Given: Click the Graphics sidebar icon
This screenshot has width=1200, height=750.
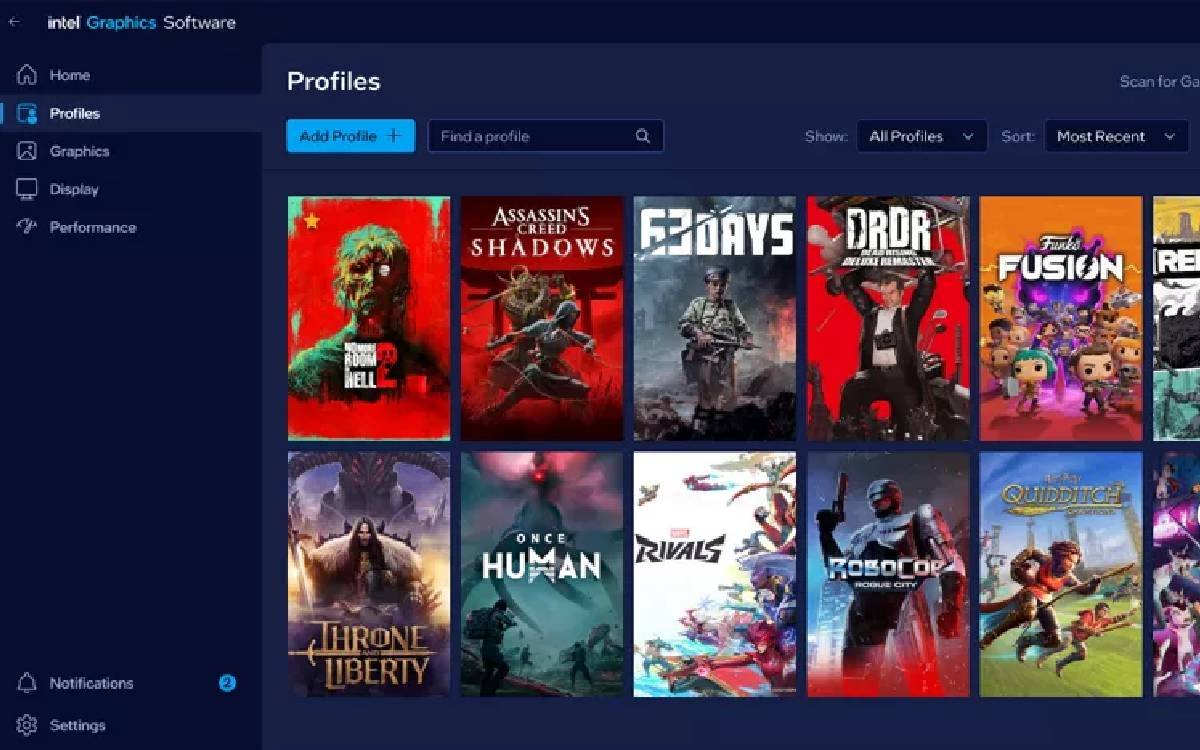Looking at the screenshot, I should coord(27,151).
